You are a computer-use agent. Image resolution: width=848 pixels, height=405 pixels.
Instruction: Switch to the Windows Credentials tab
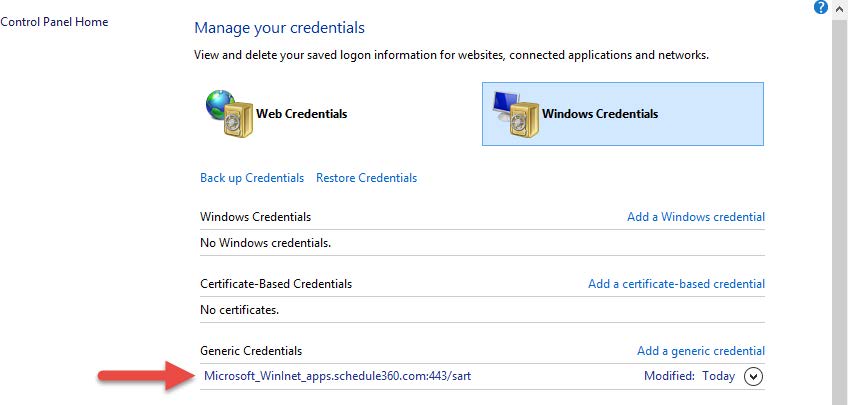(x=622, y=114)
